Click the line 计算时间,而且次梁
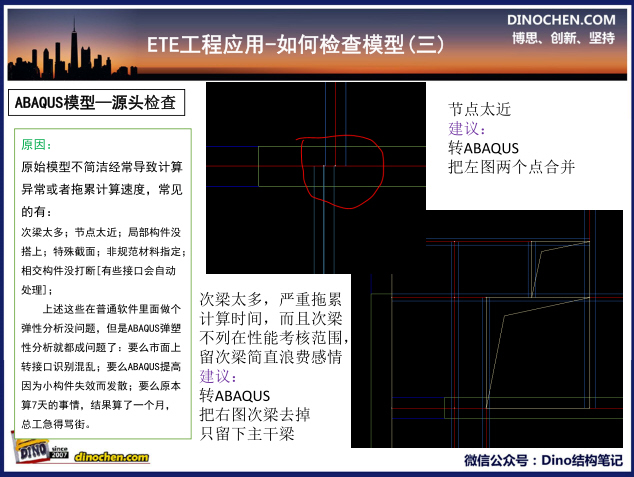 click(x=271, y=319)
